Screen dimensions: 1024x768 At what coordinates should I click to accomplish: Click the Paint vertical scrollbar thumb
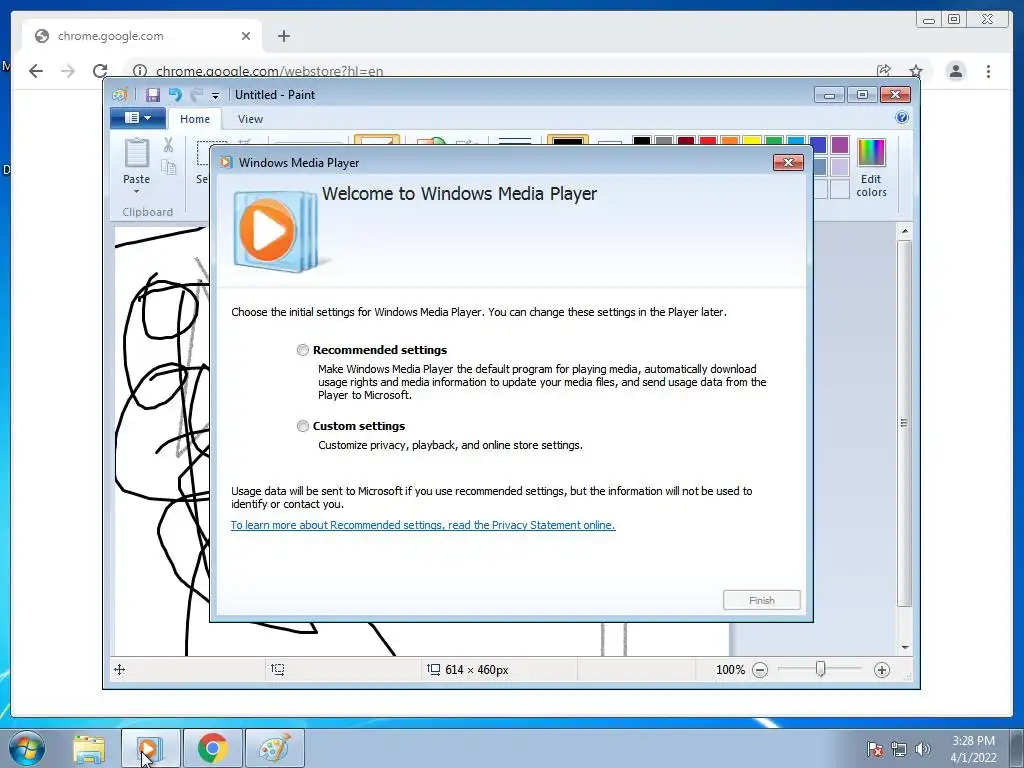pyautogui.click(x=904, y=423)
